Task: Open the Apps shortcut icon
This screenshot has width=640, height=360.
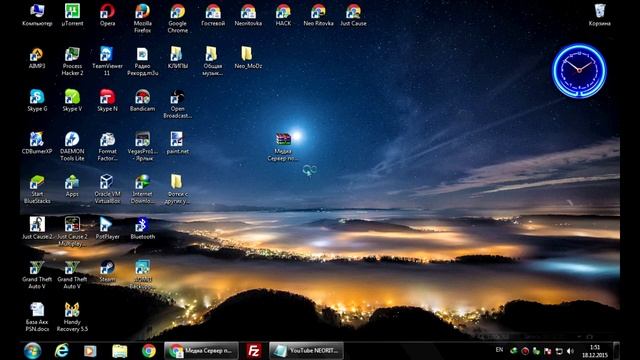Action: 72,186
